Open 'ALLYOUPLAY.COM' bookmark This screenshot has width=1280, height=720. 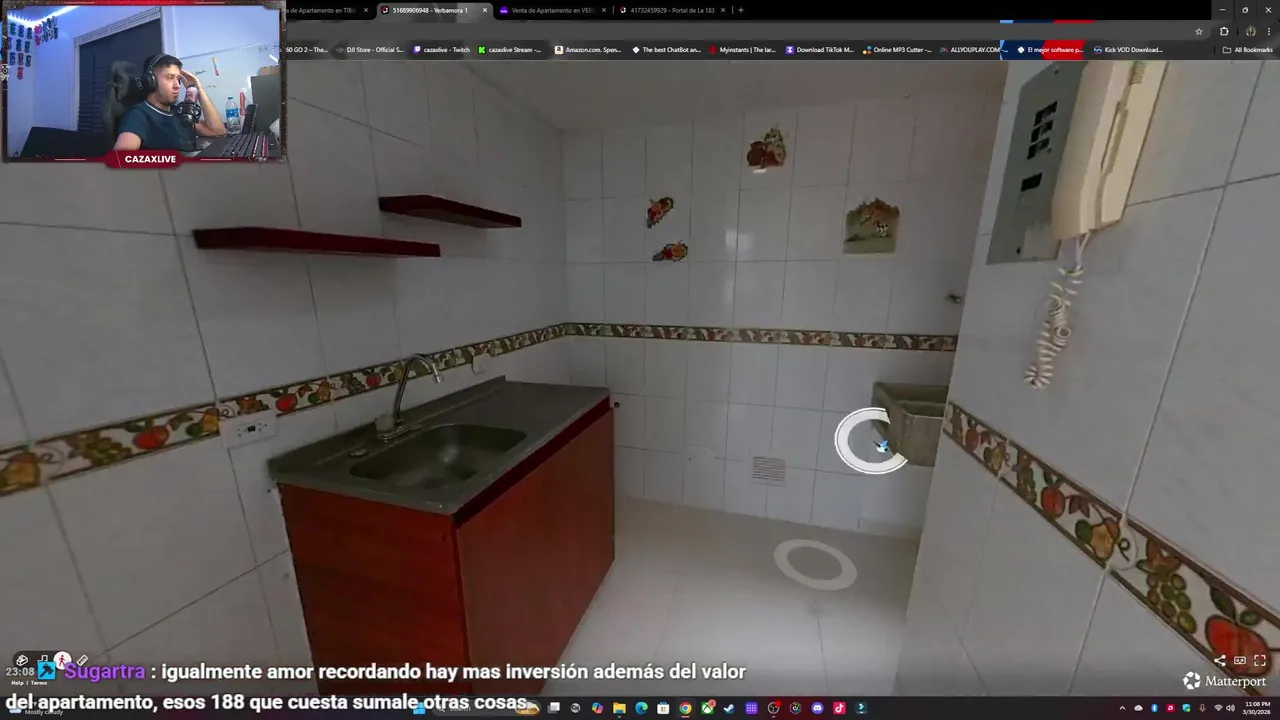pyautogui.click(x=972, y=50)
